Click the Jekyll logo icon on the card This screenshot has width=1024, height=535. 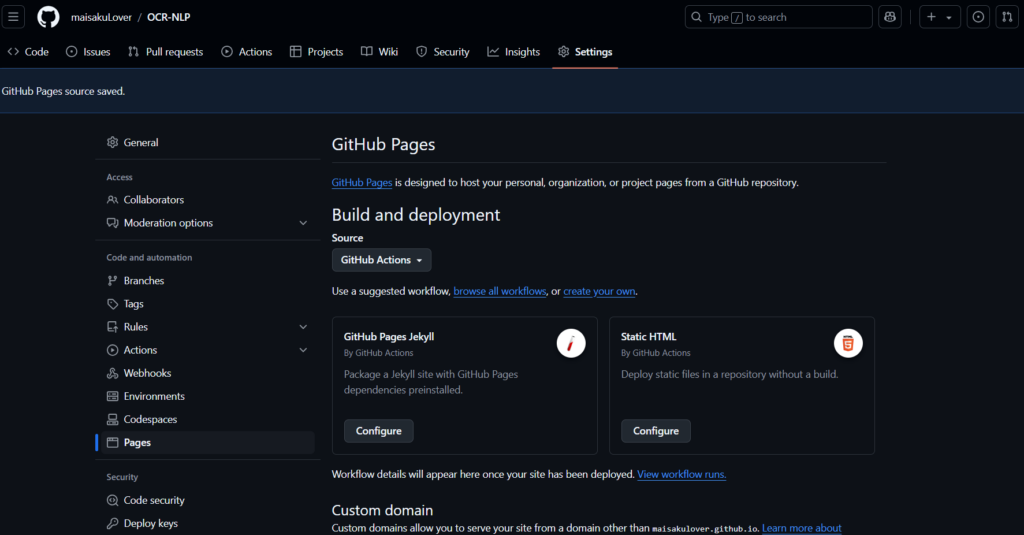click(x=571, y=343)
